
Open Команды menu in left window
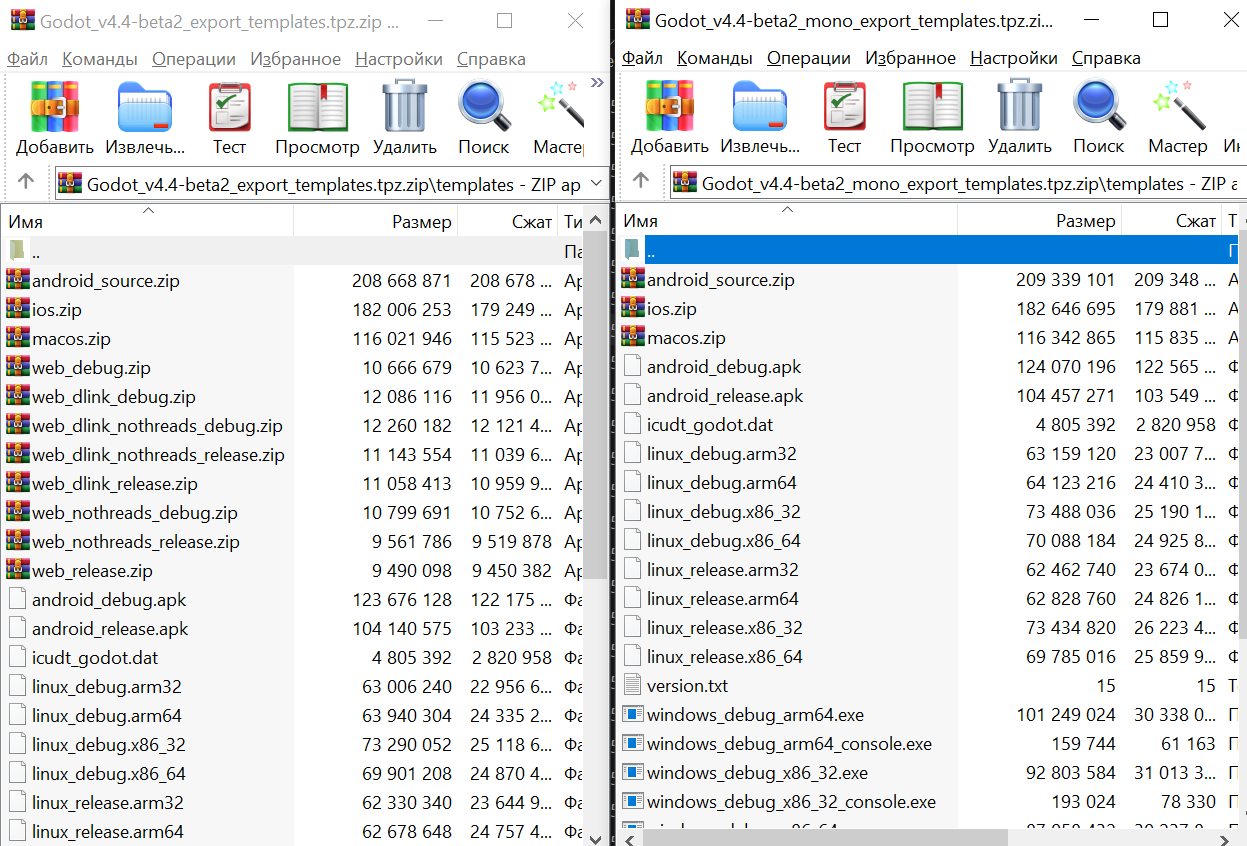tap(100, 59)
